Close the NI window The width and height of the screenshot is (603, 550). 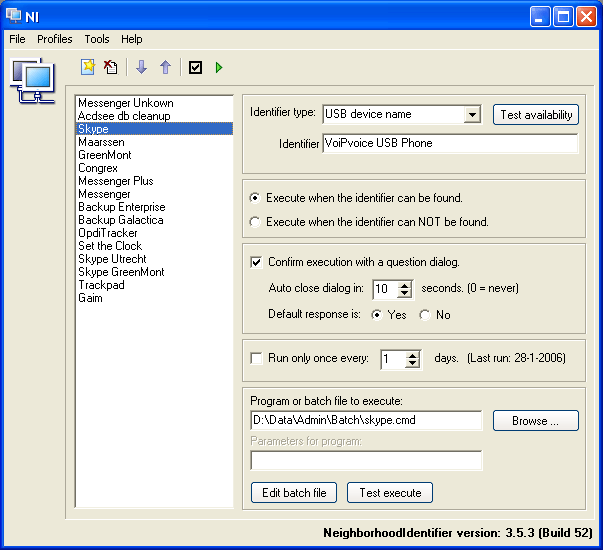(x=586, y=17)
